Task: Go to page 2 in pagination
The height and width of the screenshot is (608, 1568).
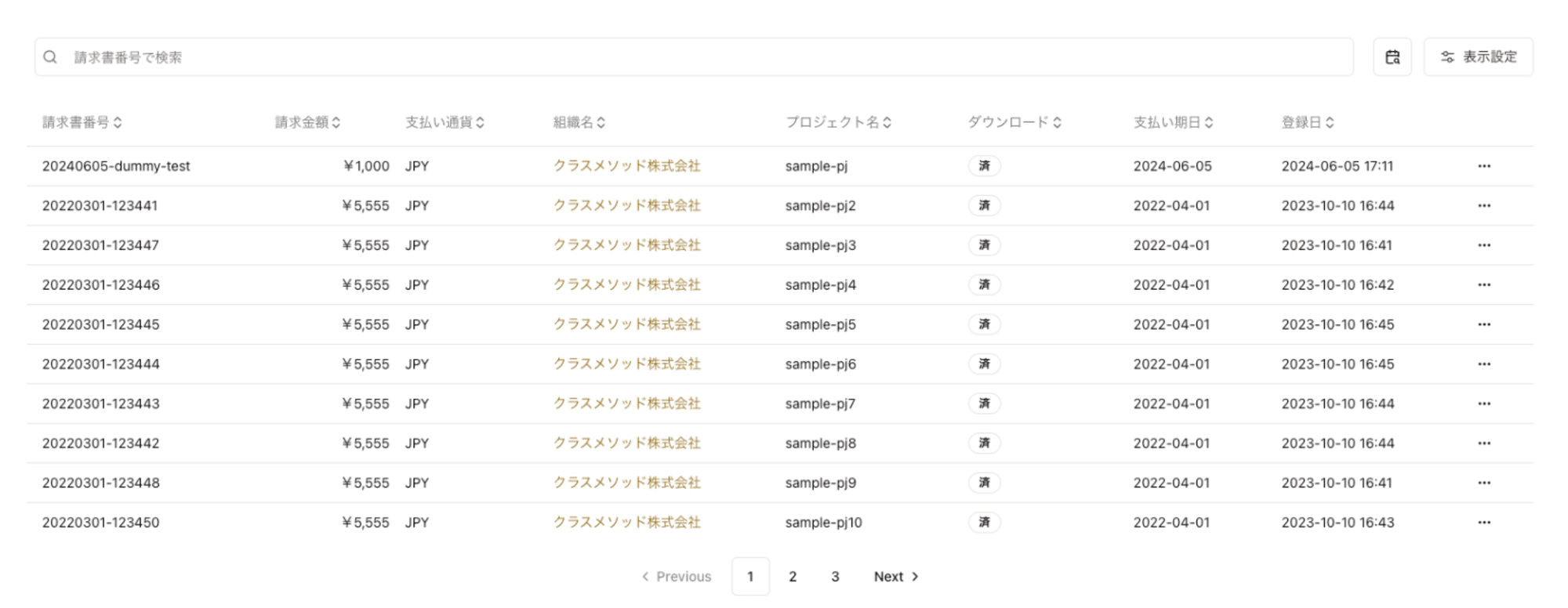Action: 793,577
